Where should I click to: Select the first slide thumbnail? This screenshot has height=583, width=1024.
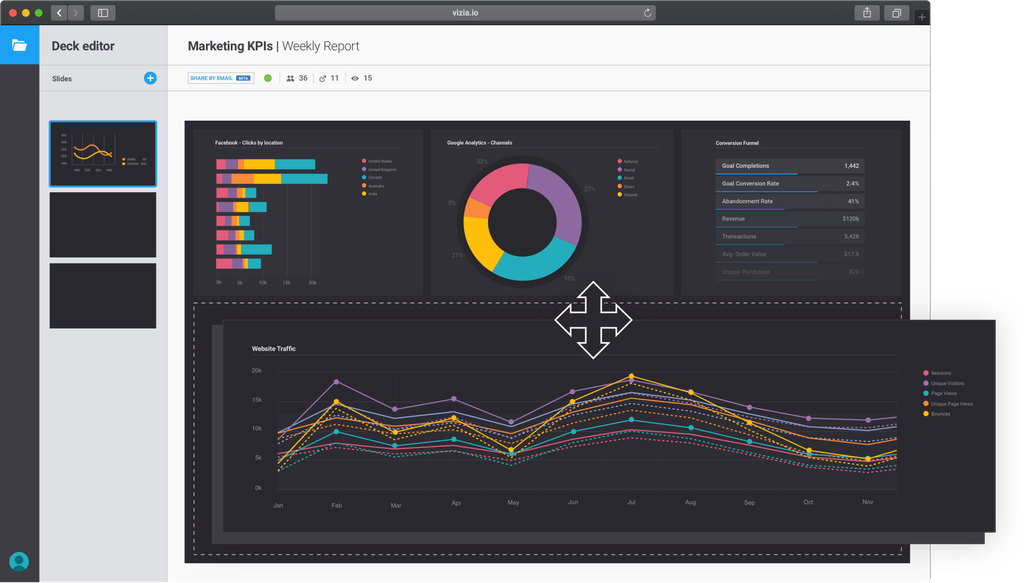103,154
